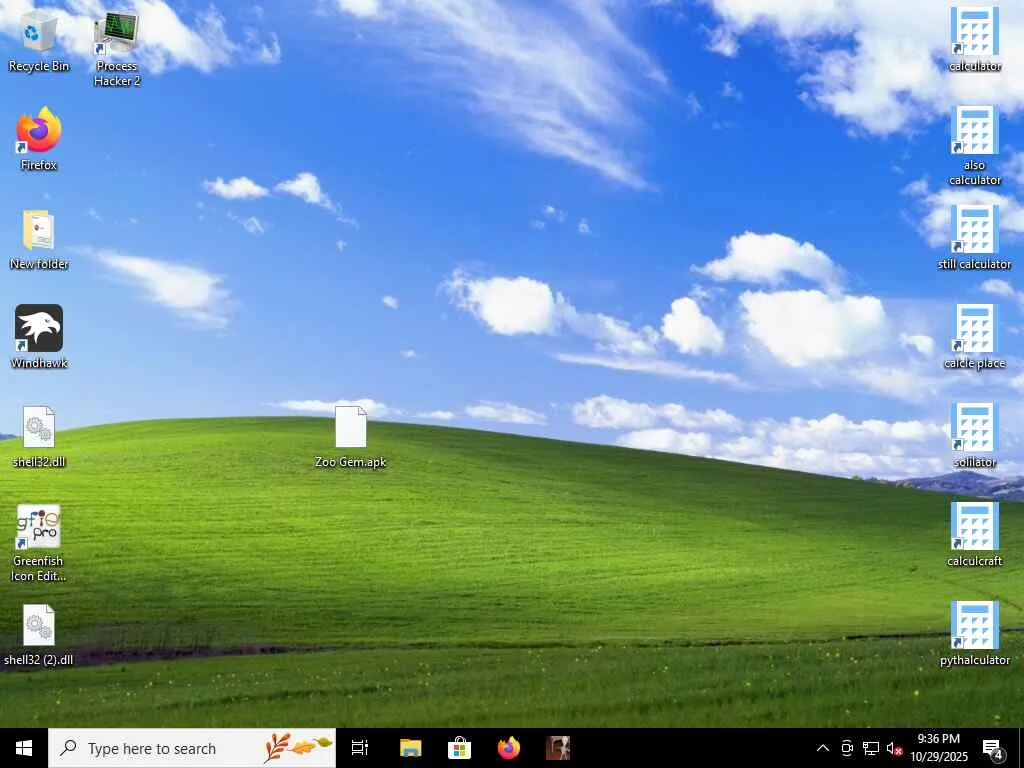This screenshot has height=768, width=1024.
Task: Select the shell32.dll file icon
Action: tap(39, 436)
